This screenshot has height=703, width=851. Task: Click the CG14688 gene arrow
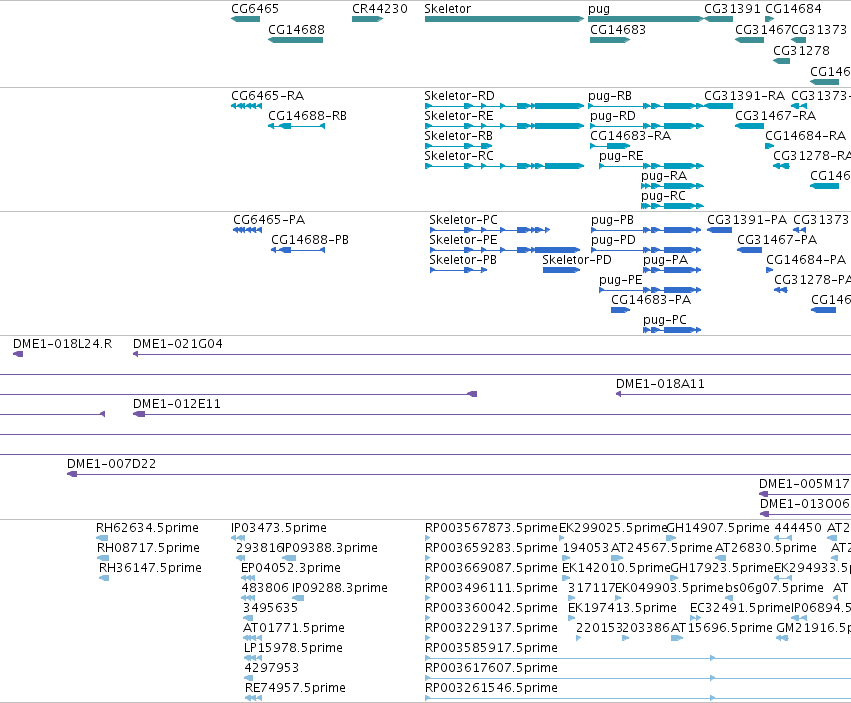(x=295, y=40)
